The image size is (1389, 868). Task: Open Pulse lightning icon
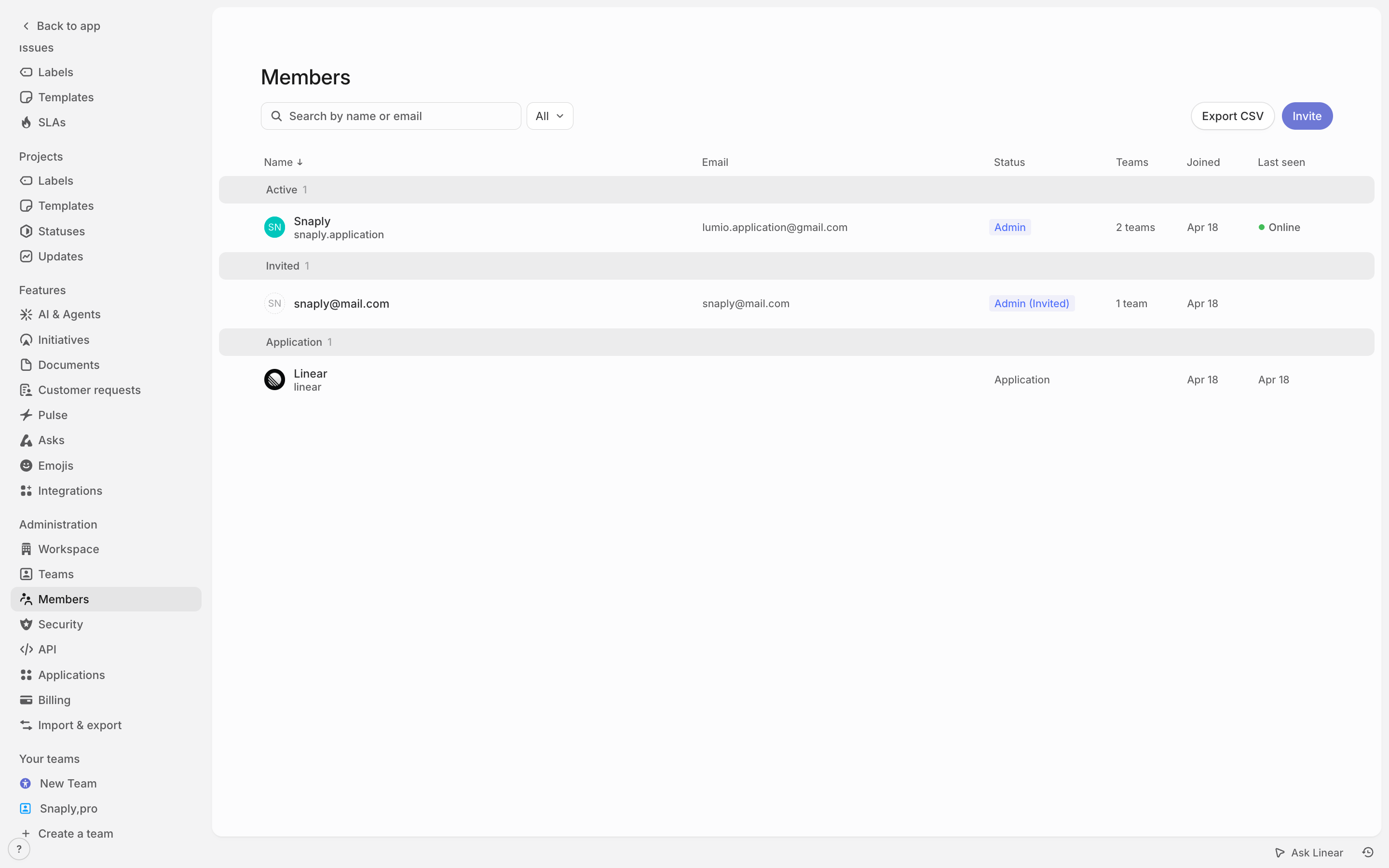point(26,415)
